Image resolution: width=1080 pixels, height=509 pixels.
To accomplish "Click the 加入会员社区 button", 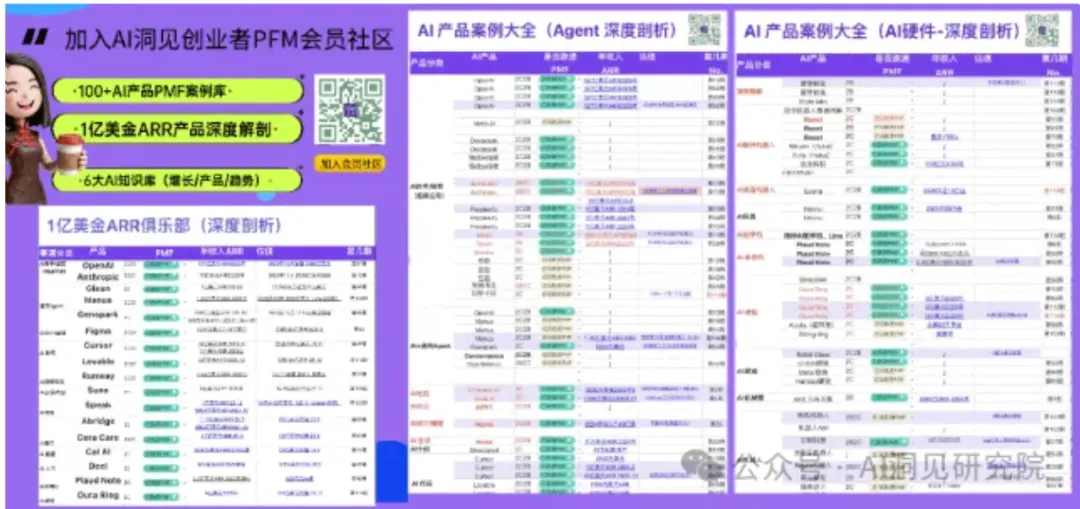I will coord(349,164).
